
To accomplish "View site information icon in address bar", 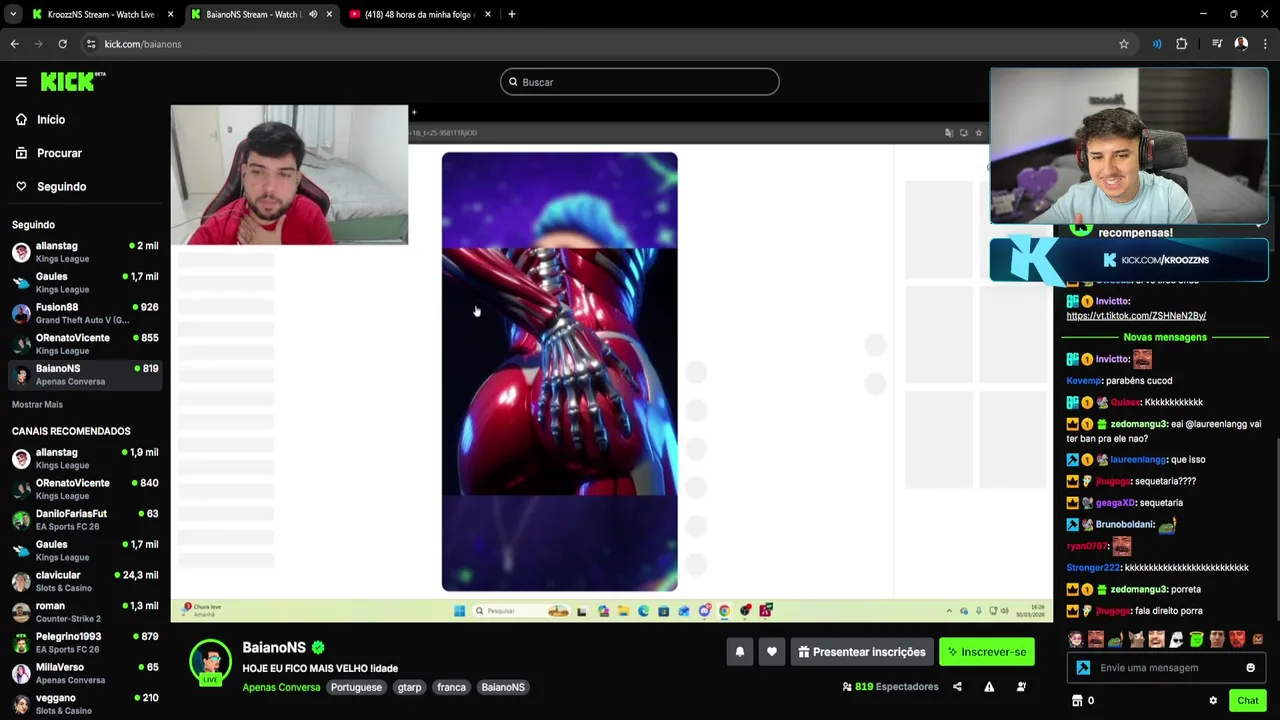I will pyautogui.click(x=91, y=44).
